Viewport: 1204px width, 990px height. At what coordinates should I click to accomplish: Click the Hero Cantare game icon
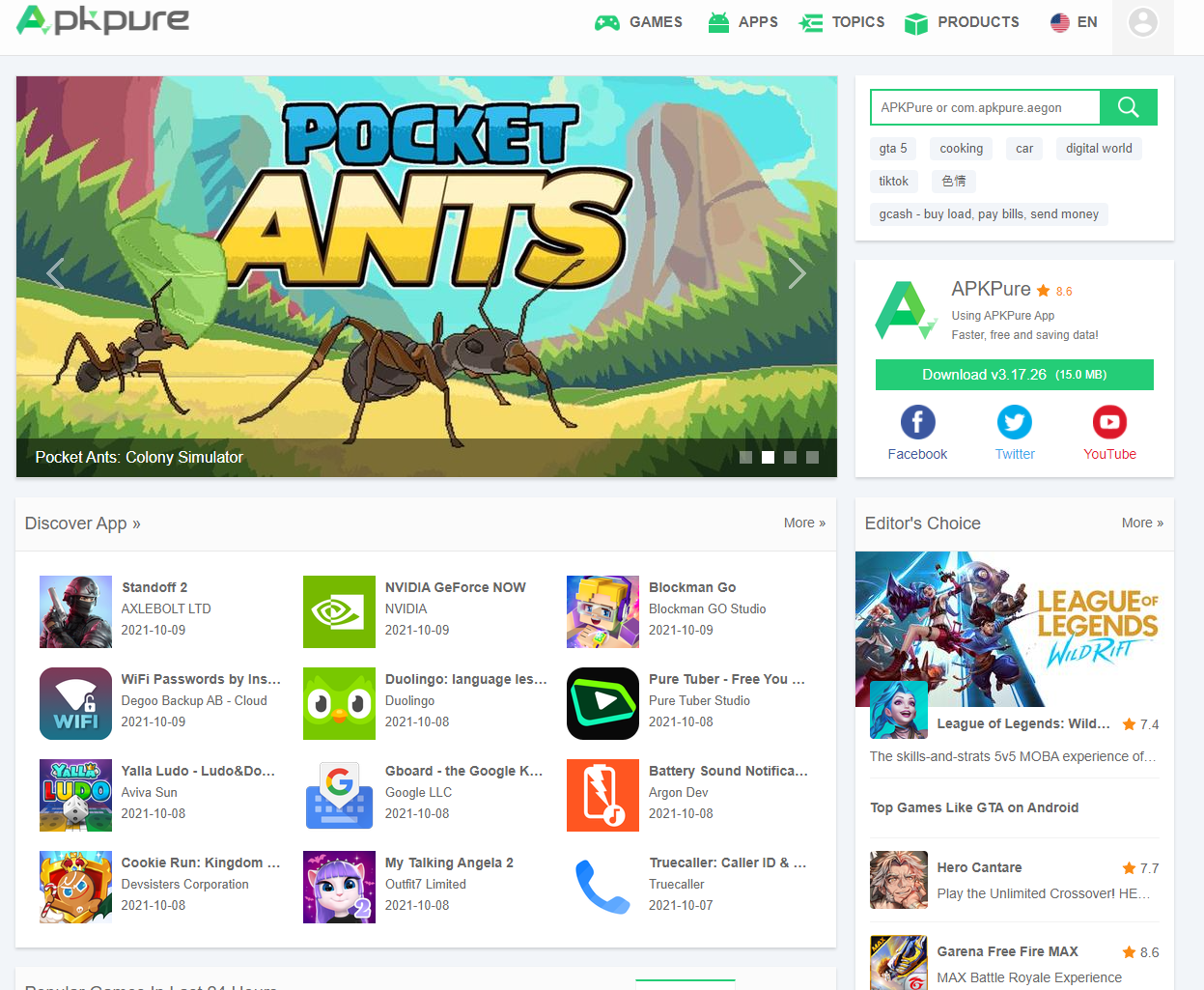899,880
